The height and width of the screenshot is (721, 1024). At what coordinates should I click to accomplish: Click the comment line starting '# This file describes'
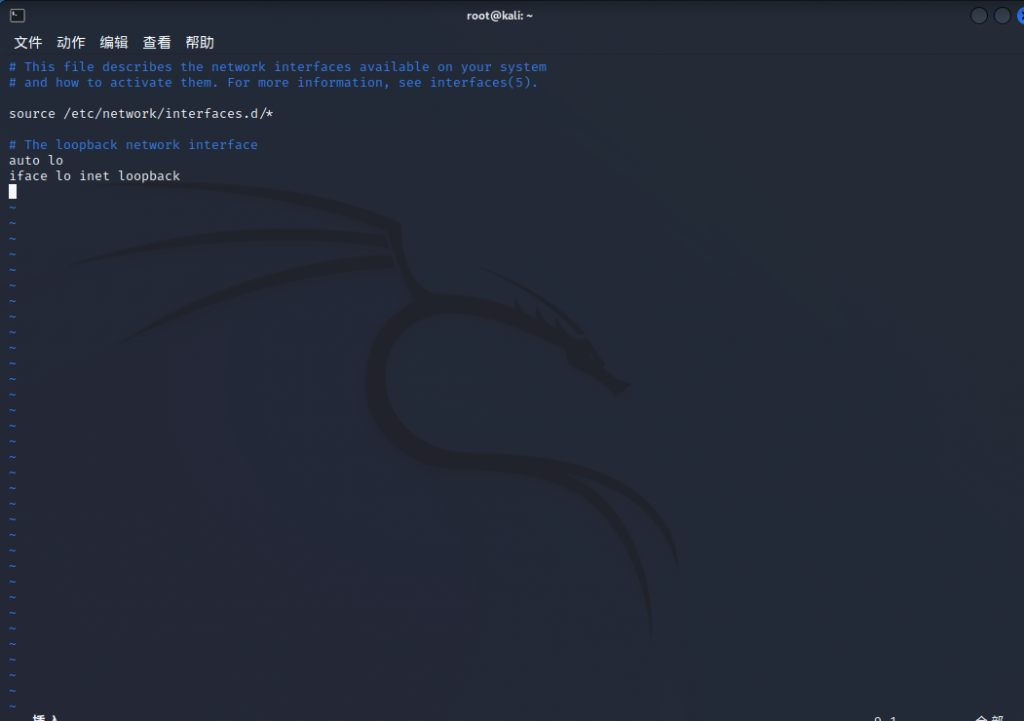click(x=278, y=67)
